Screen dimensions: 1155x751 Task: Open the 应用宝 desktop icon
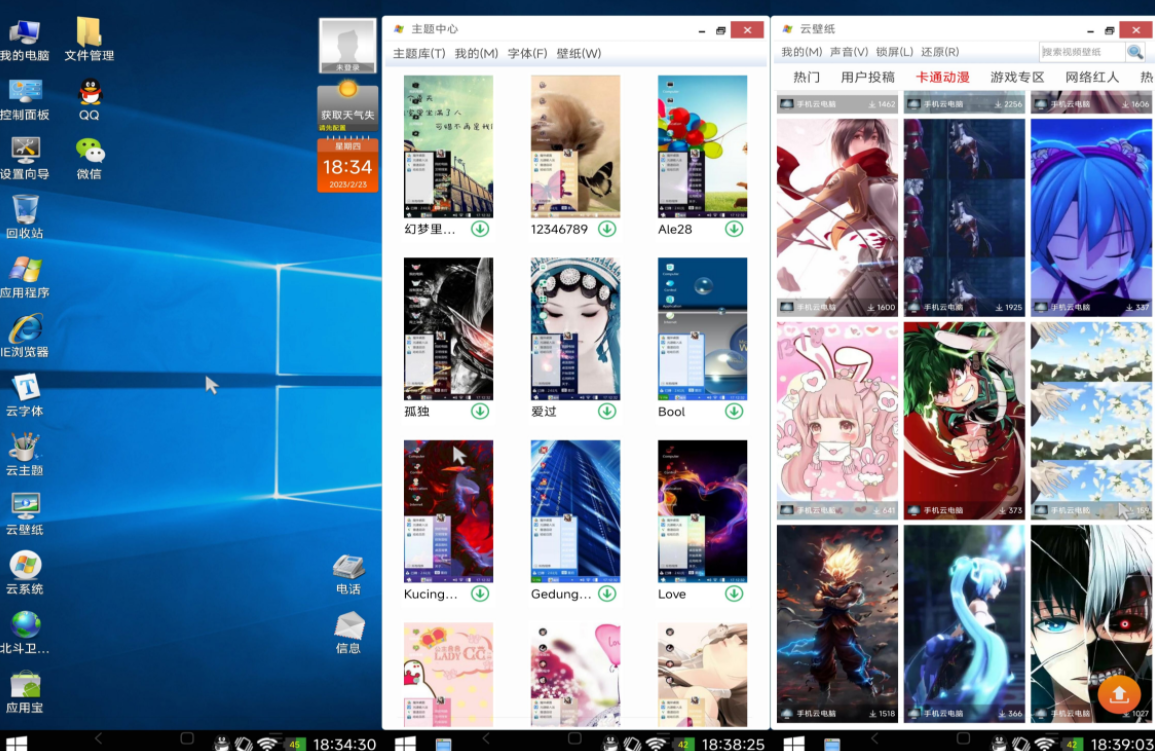24,692
